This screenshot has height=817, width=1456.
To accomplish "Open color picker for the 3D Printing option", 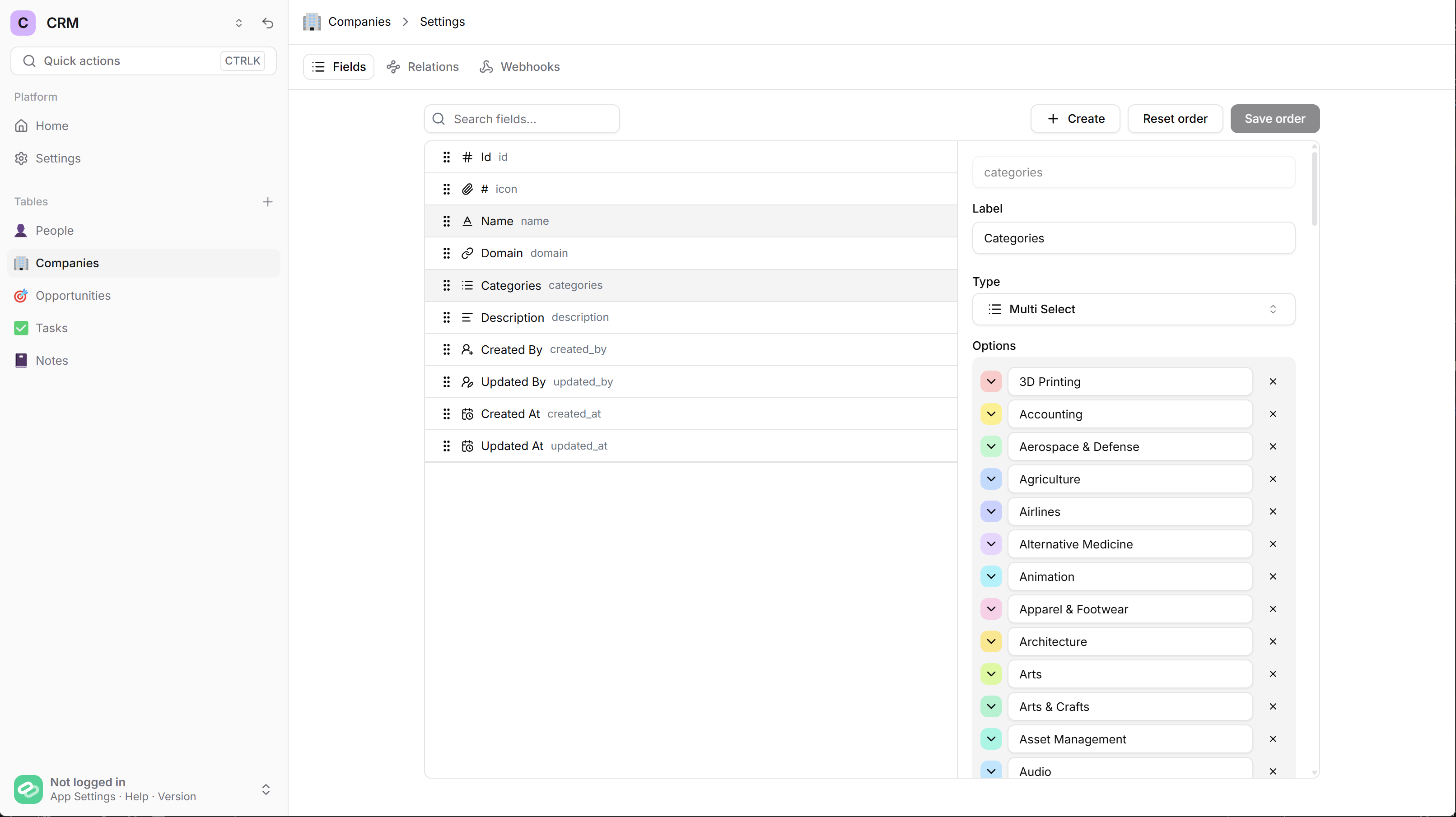I will pyautogui.click(x=991, y=381).
